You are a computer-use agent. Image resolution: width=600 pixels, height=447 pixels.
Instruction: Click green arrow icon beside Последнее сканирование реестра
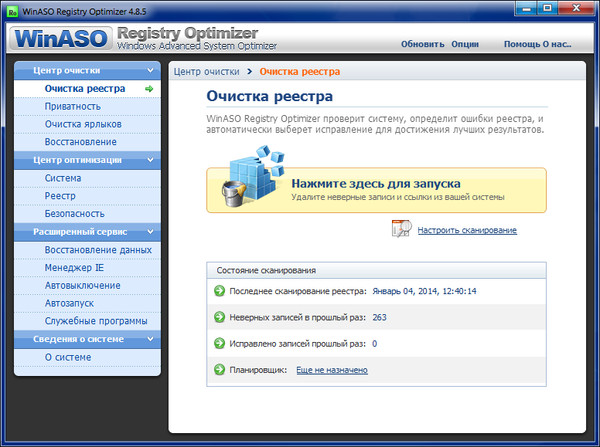[219, 291]
